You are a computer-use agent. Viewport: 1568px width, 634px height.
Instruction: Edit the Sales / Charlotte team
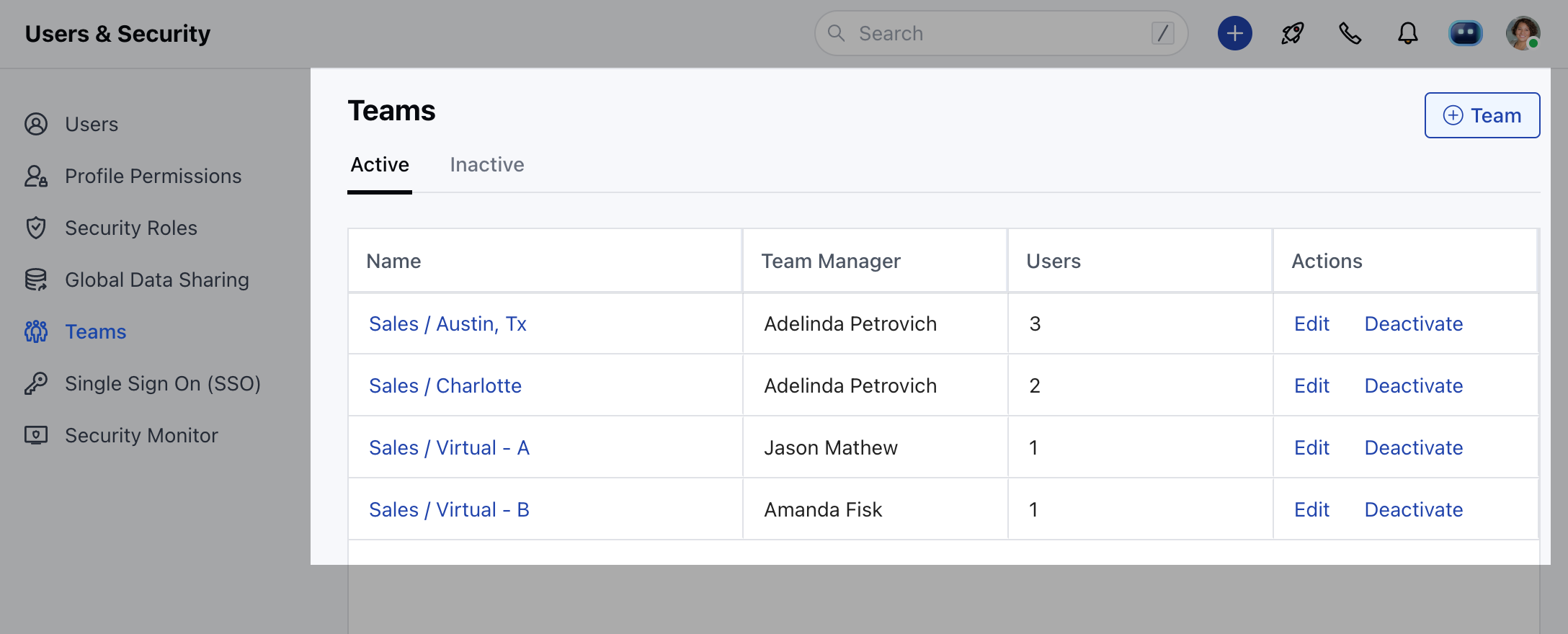point(1311,386)
